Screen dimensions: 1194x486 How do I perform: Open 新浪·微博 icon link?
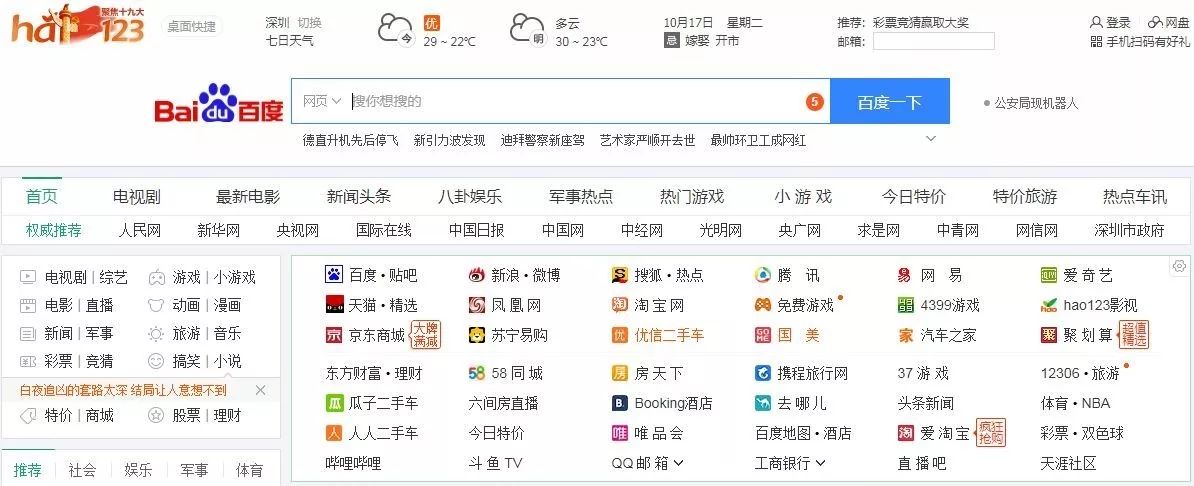coord(477,275)
